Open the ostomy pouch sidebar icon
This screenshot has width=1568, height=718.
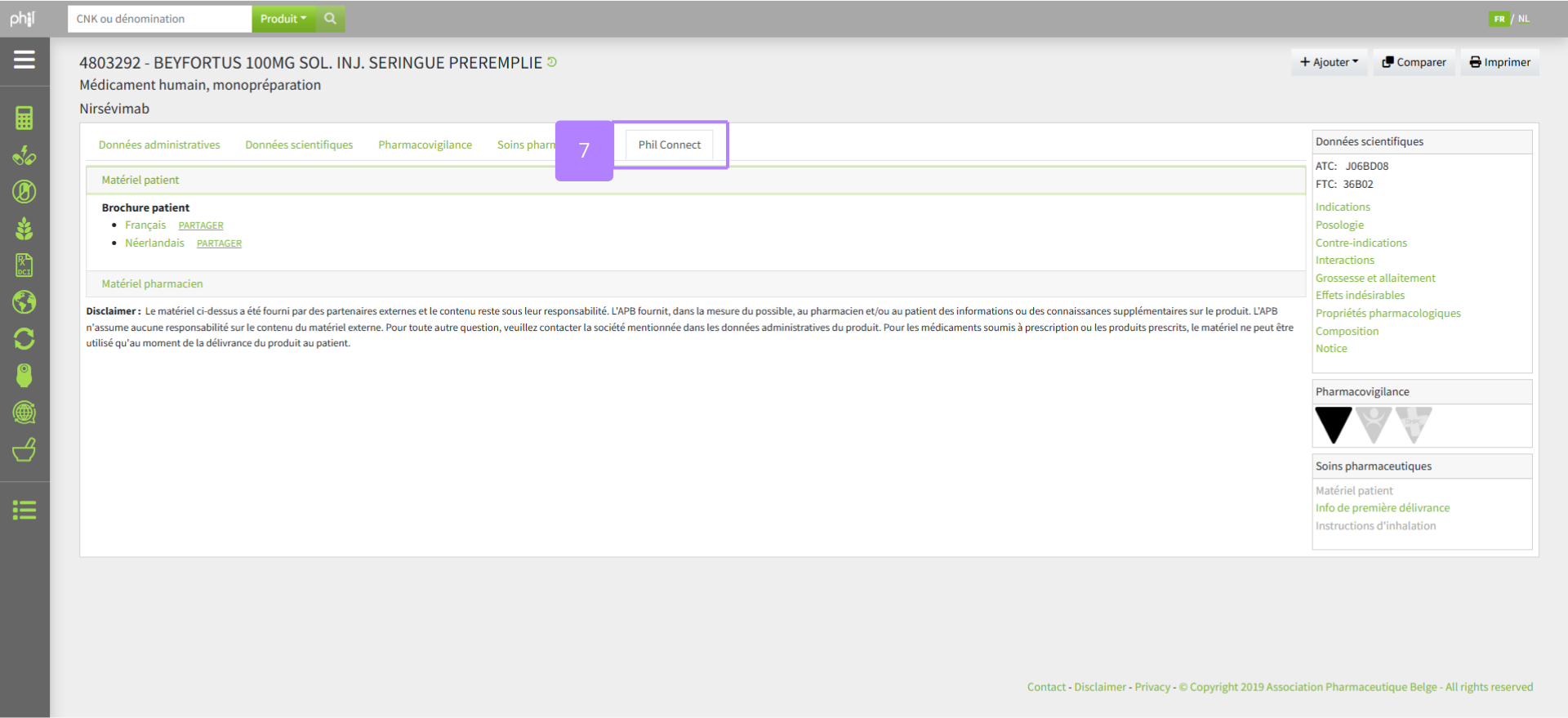click(x=24, y=376)
